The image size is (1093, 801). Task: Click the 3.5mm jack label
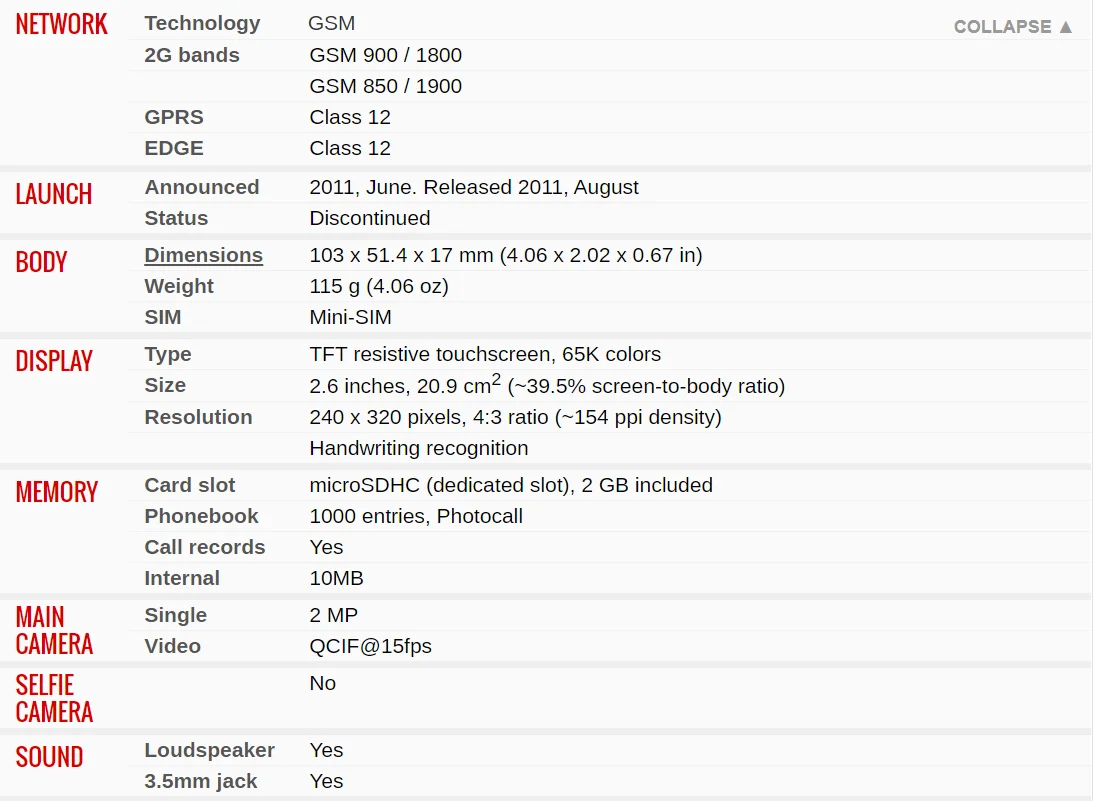point(200,781)
